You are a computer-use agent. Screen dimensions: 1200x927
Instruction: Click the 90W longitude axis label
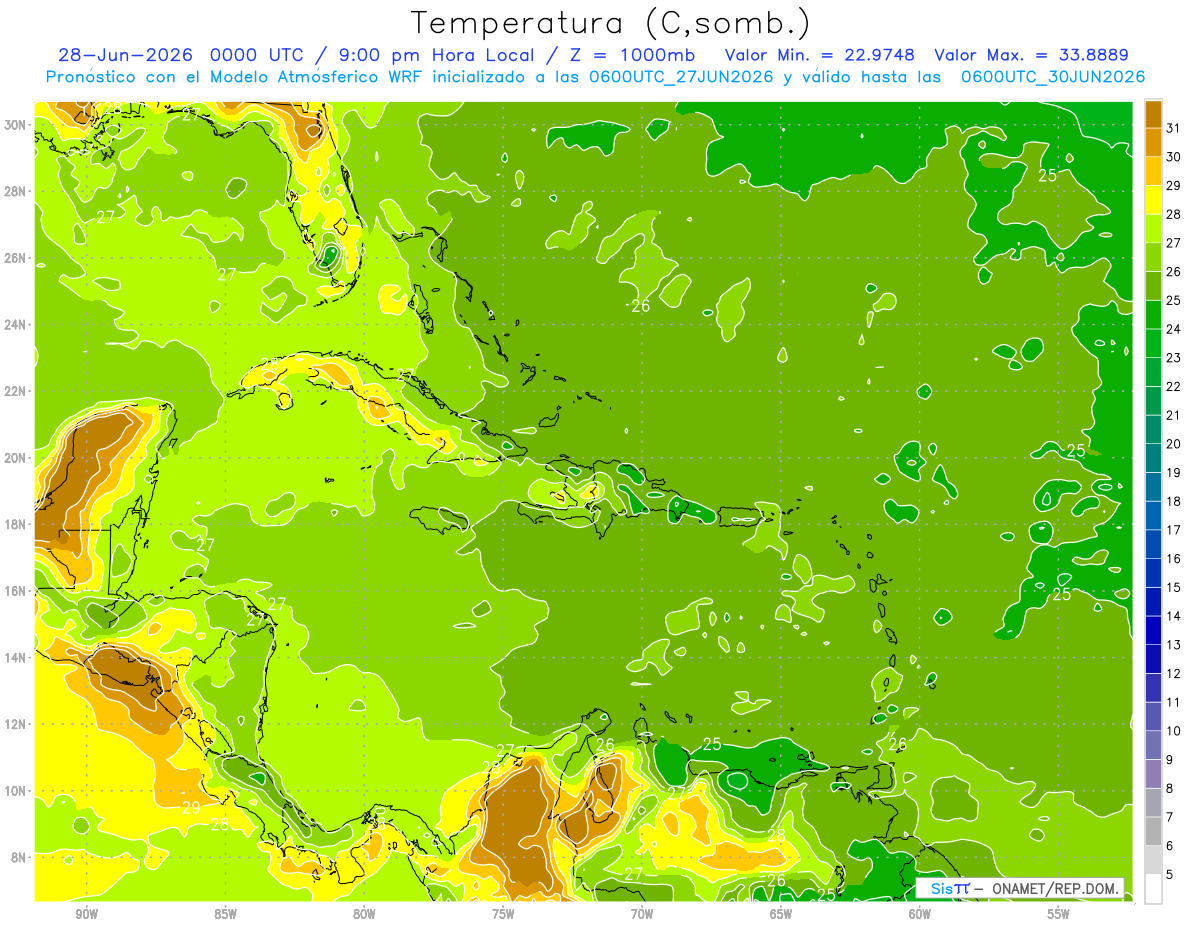[x=86, y=913]
